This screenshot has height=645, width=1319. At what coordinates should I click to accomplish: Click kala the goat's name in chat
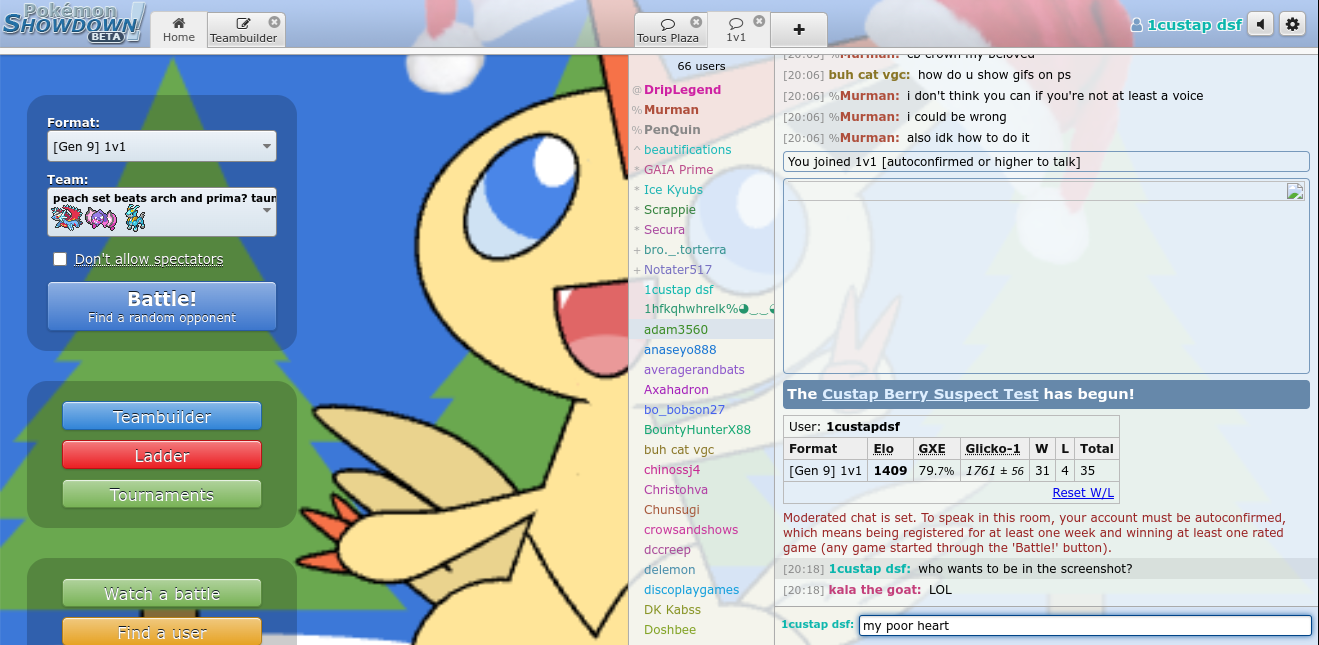(x=875, y=590)
